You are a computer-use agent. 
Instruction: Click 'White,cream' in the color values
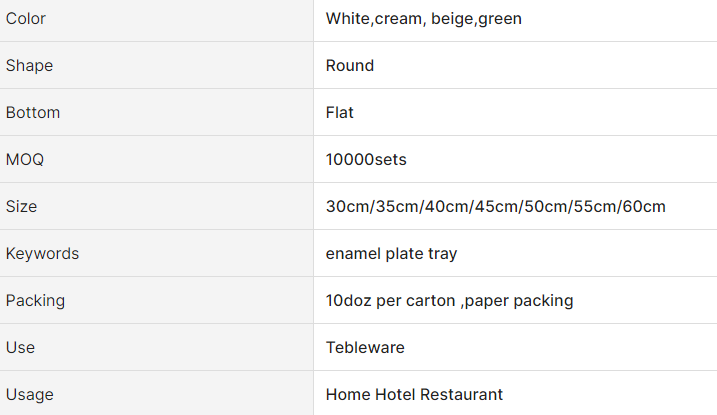coord(374,19)
